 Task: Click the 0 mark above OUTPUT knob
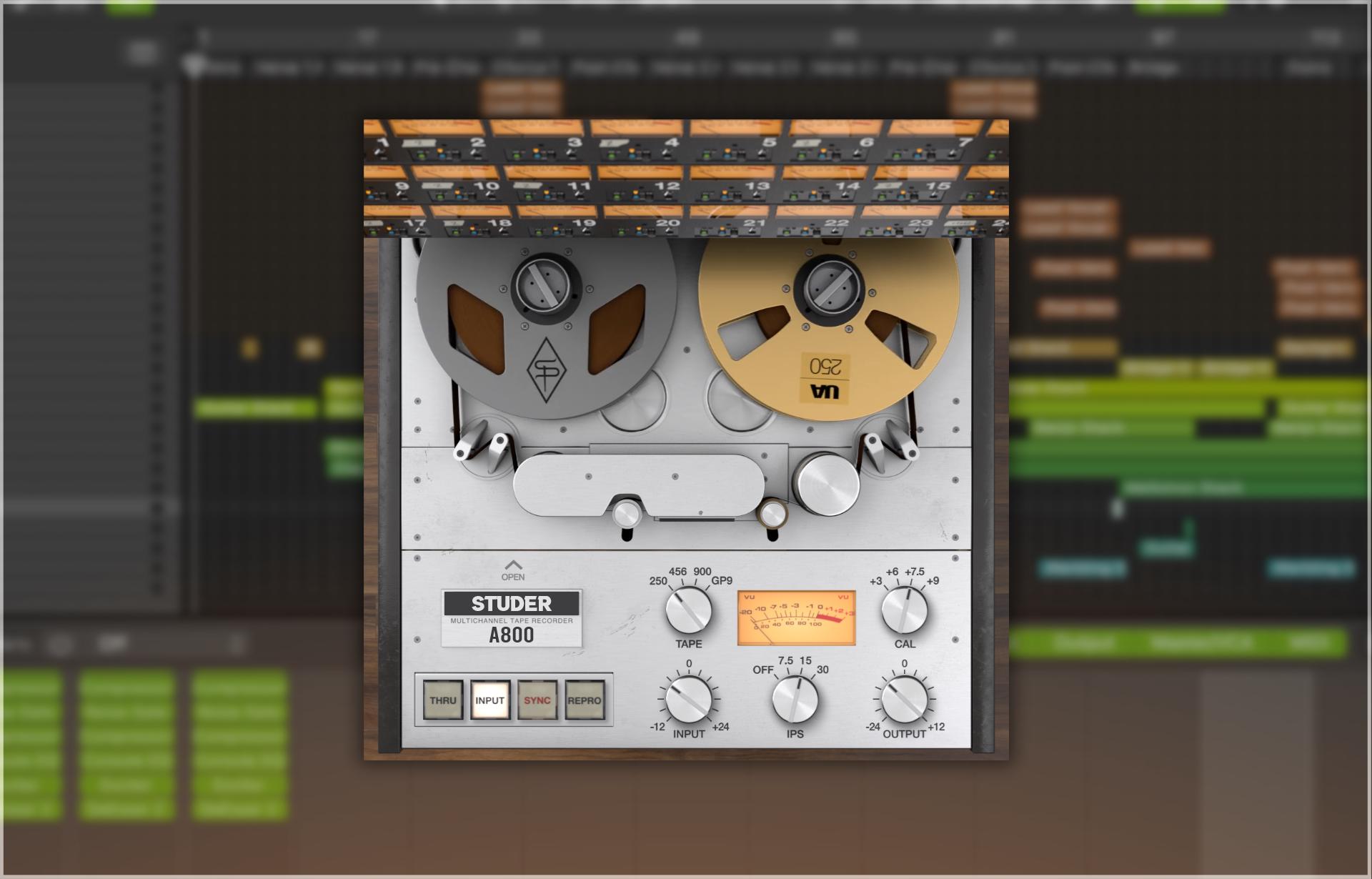tap(905, 664)
